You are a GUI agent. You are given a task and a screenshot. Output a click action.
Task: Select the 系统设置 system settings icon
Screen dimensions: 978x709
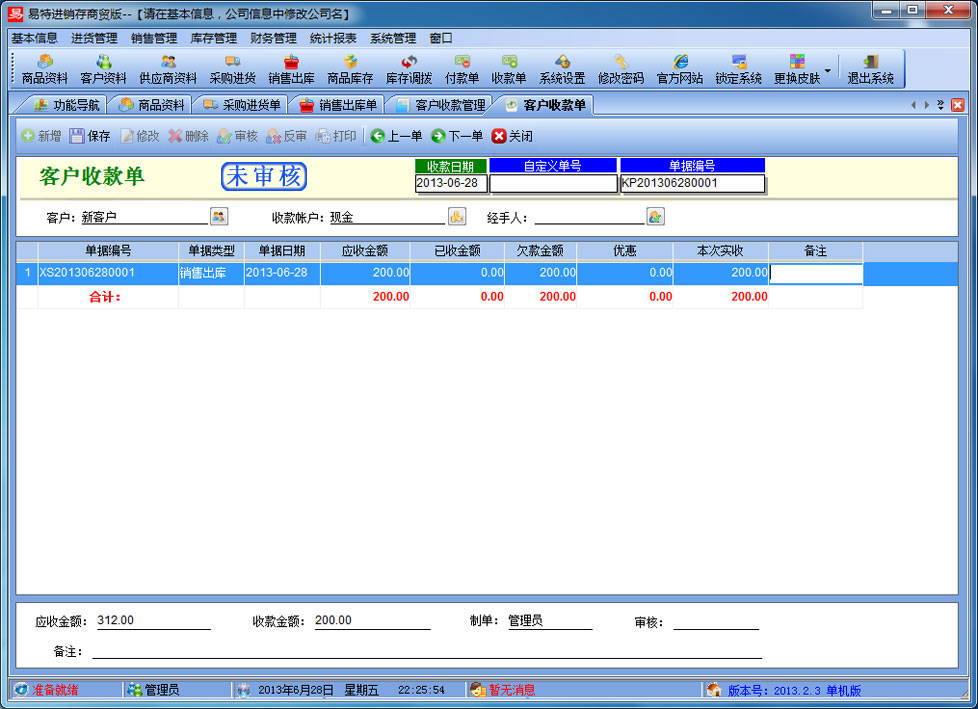click(562, 67)
